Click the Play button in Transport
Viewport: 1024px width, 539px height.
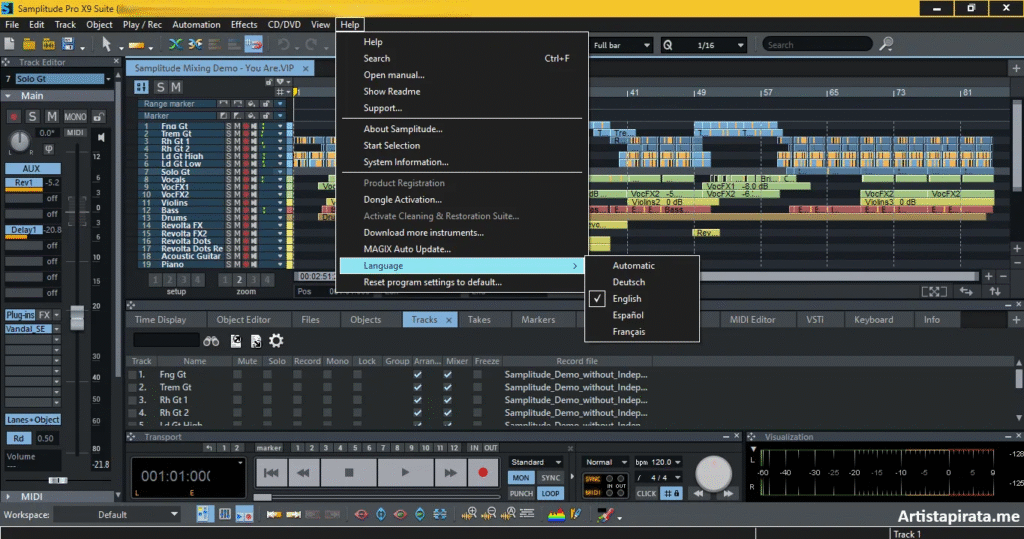point(405,472)
